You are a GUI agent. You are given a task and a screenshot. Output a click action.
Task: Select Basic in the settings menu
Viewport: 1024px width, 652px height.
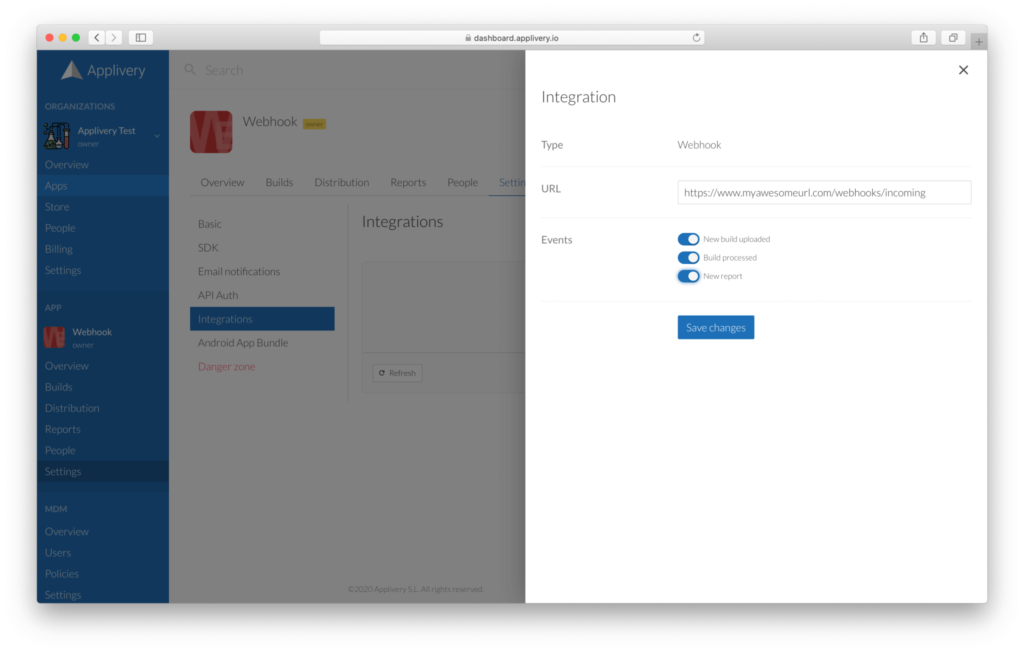coord(262,223)
